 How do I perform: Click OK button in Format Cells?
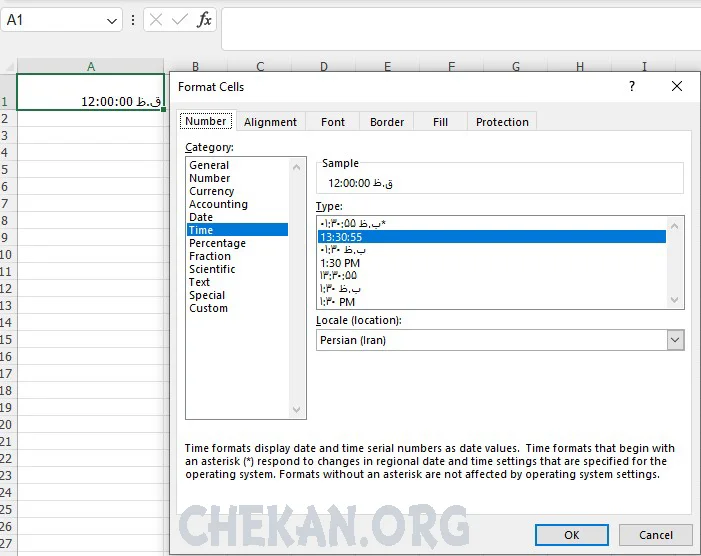(571, 535)
